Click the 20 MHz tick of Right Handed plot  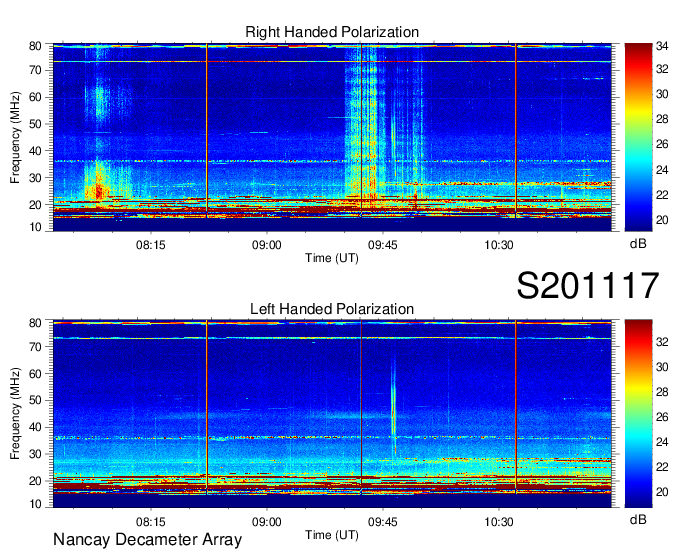pyautogui.click(x=35, y=205)
